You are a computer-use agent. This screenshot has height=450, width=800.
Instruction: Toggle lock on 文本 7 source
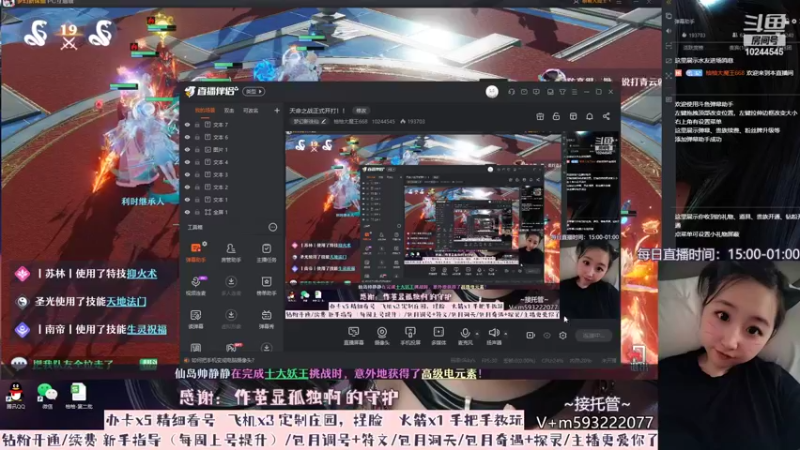pyautogui.click(x=197, y=124)
